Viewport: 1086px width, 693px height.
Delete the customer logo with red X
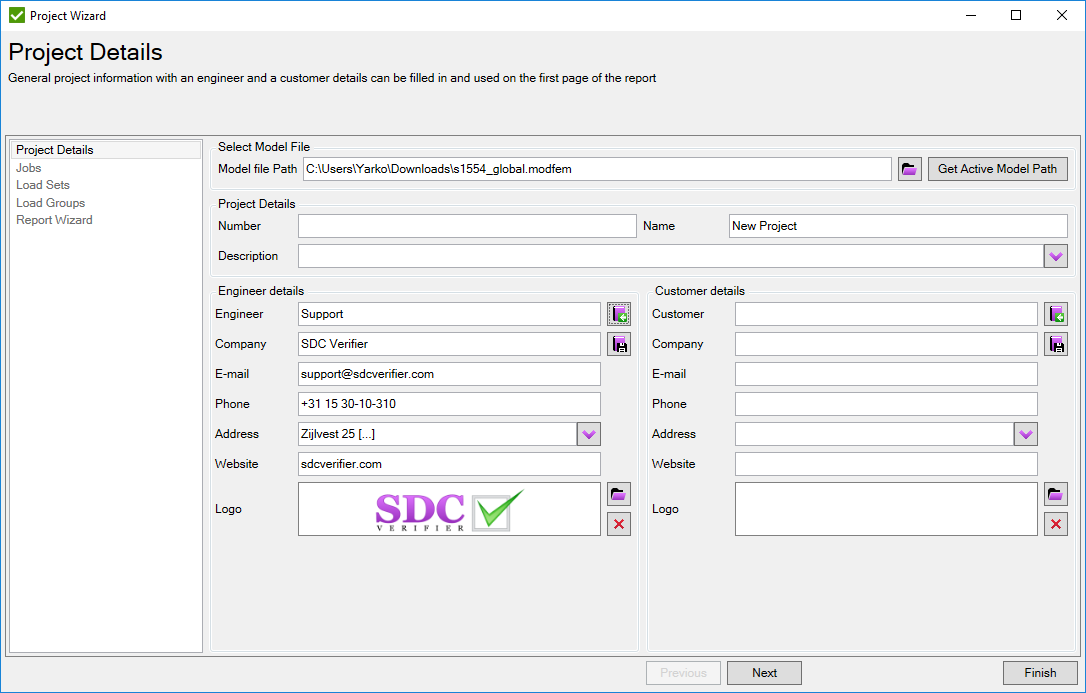pyautogui.click(x=1056, y=524)
